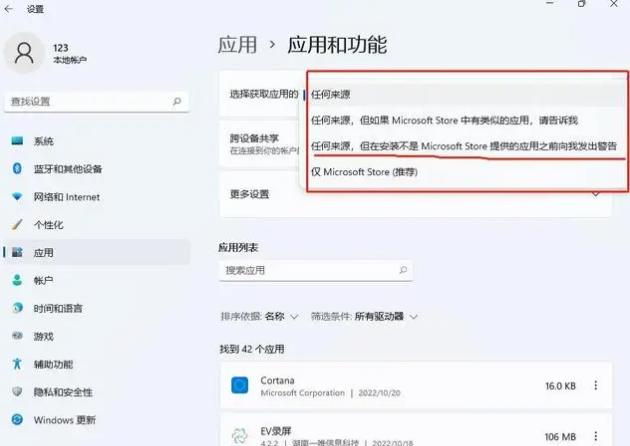Viewport: 630px width, 446px height.
Task: Click the 应用 sidebar icon
Action: [17, 252]
